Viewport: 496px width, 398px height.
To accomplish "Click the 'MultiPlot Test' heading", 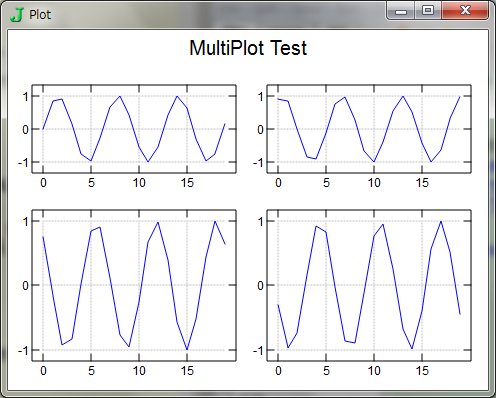I will click(x=248, y=48).
